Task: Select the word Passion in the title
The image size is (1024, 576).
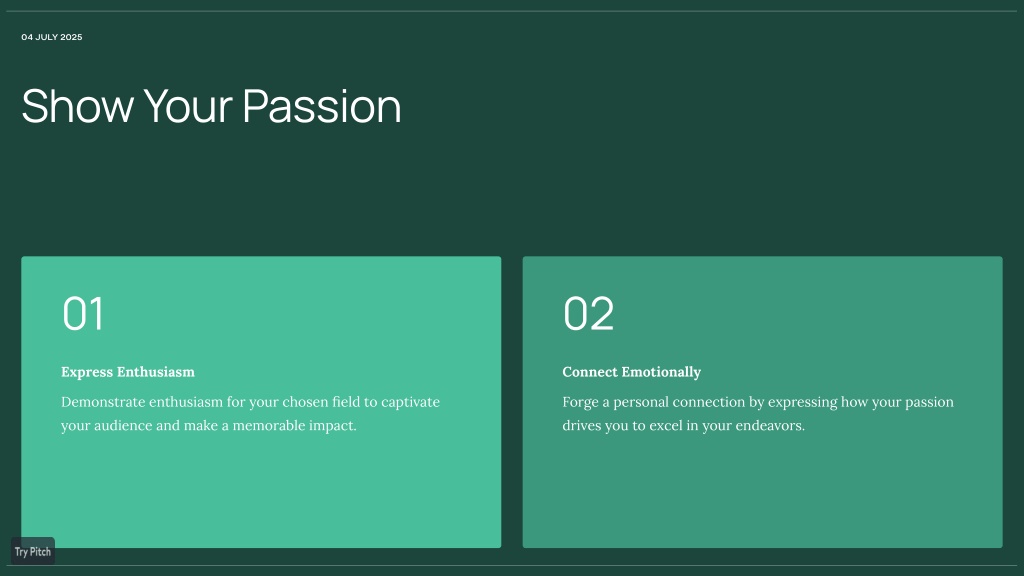Action: 322,106
